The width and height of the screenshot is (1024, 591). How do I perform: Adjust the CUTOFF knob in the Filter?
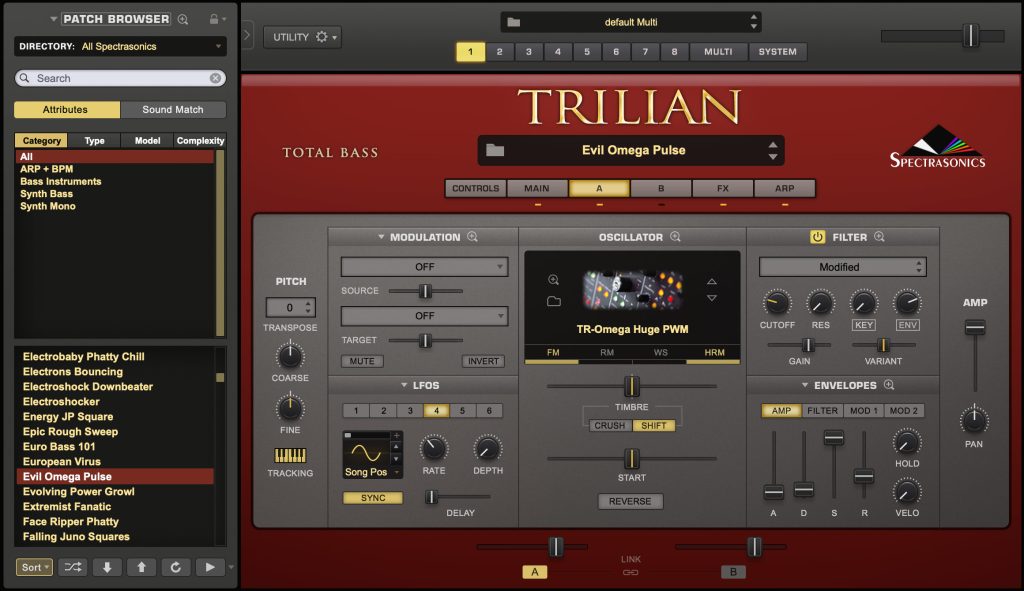[776, 302]
